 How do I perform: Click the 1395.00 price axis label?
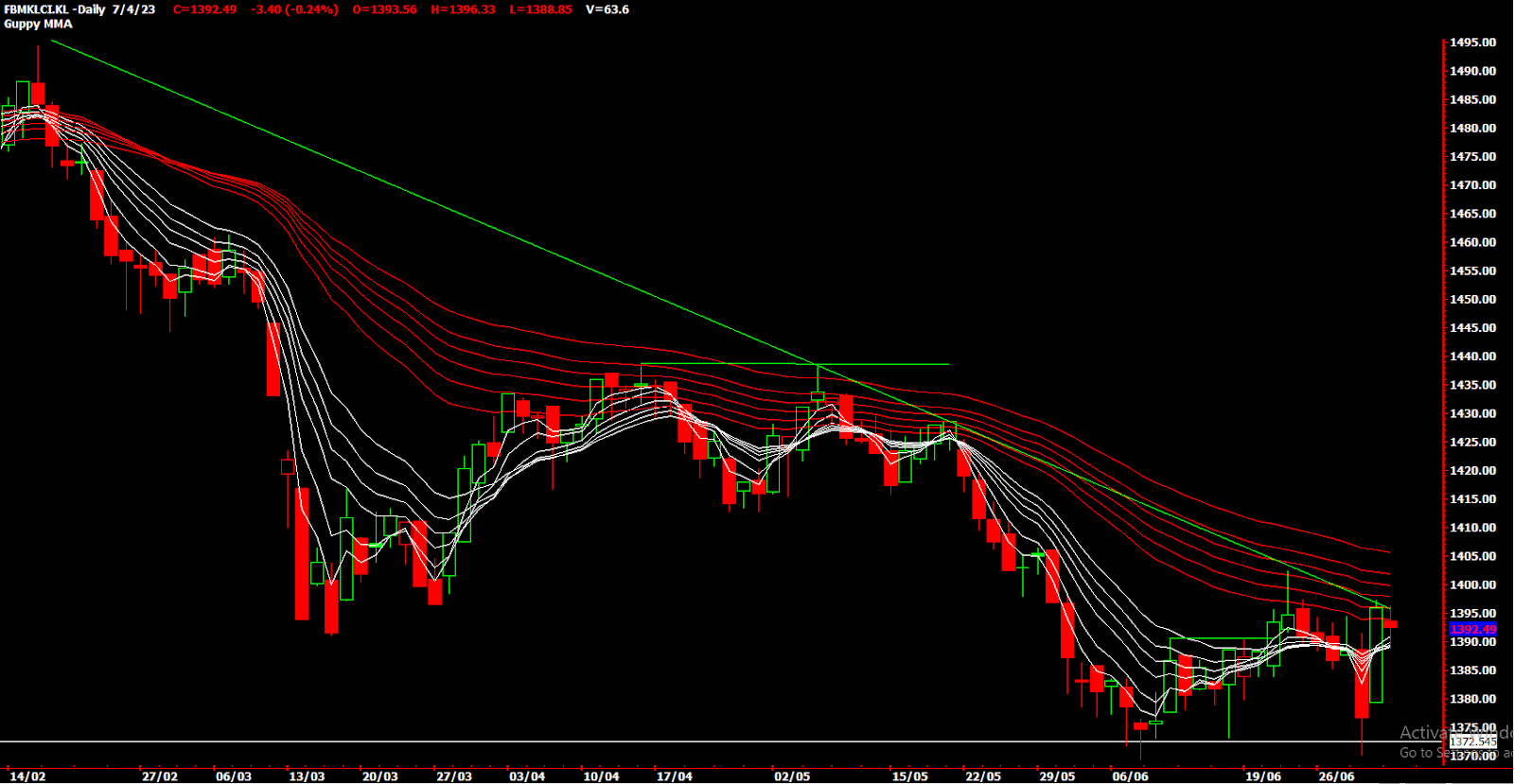(1473, 613)
